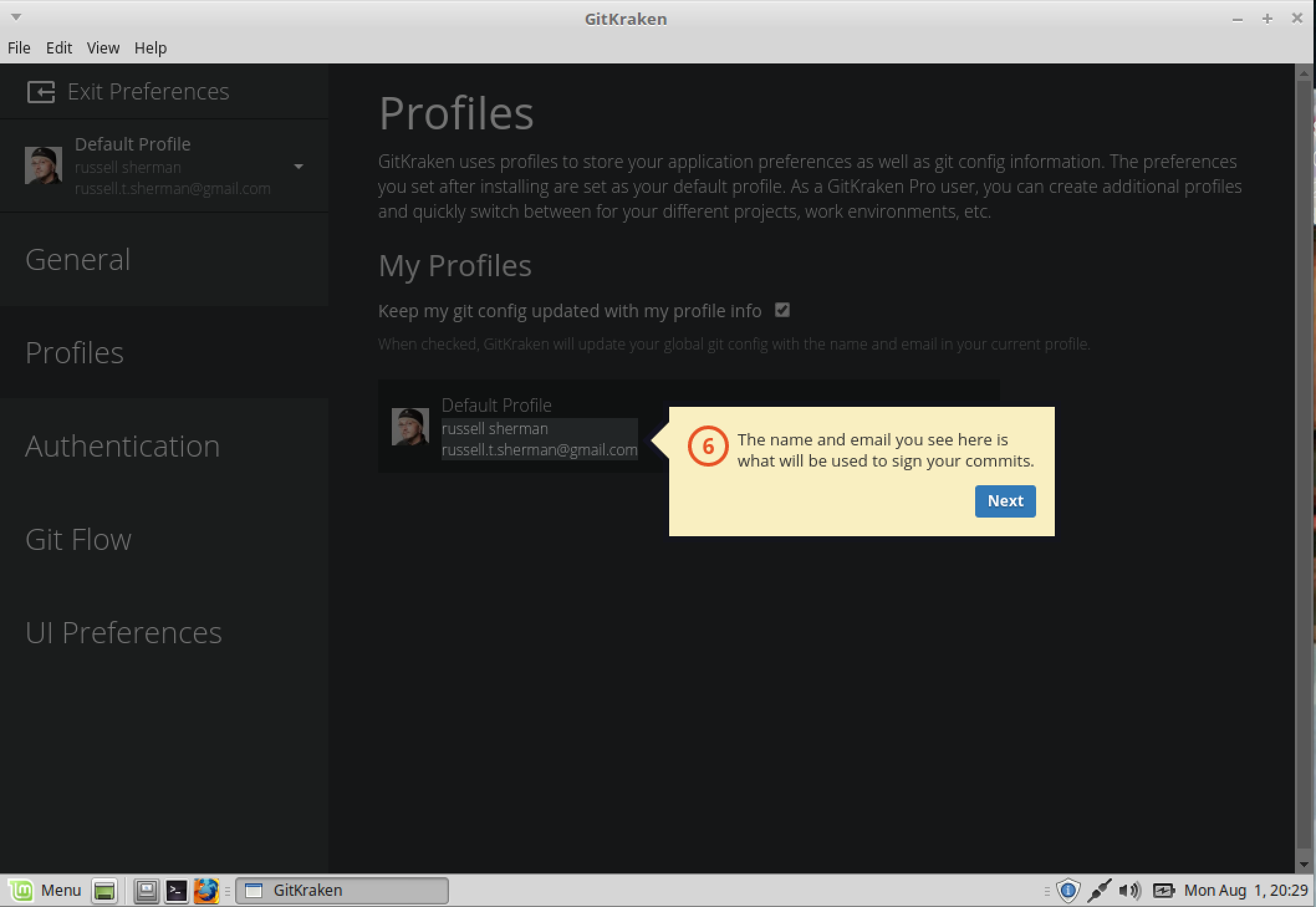
Task: Launch the terminal from the taskbar
Action: click(176, 891)
